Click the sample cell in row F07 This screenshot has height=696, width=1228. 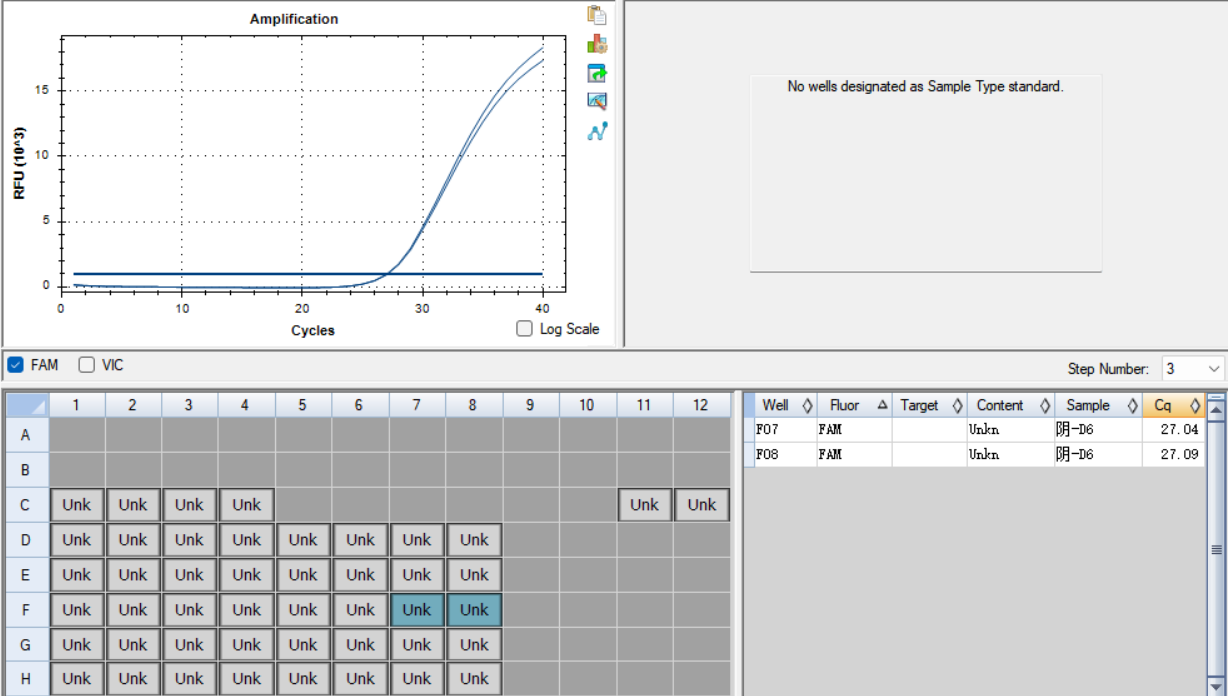tap(1098, 430)
